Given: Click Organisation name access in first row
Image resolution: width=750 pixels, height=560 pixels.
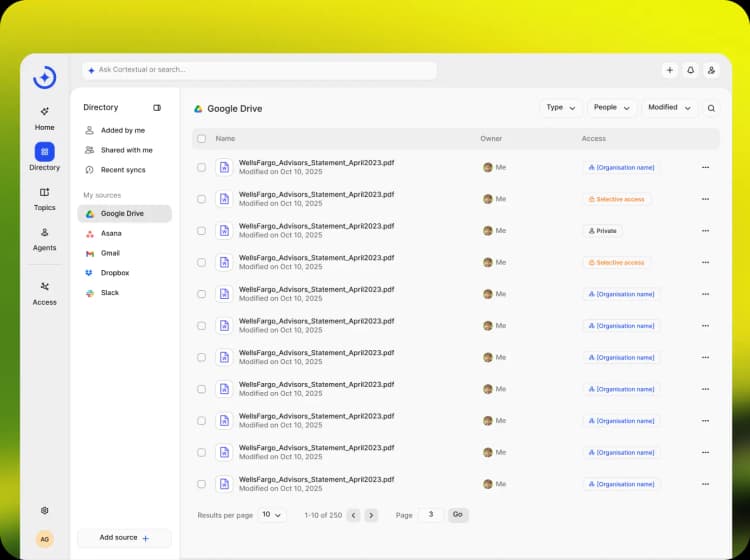Looking at the screenshot, I should pyautogui.click(x=621, y=167).
